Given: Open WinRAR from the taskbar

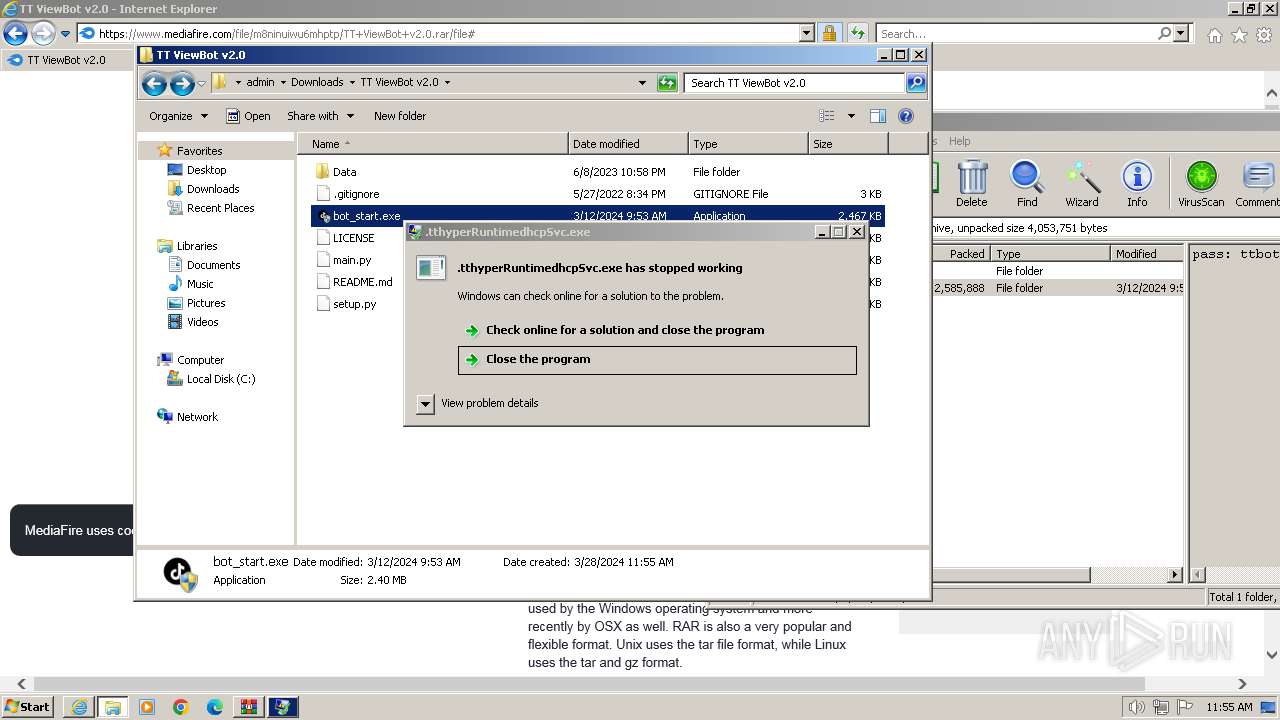Looking at the screenshot, I should coord(248,707).
